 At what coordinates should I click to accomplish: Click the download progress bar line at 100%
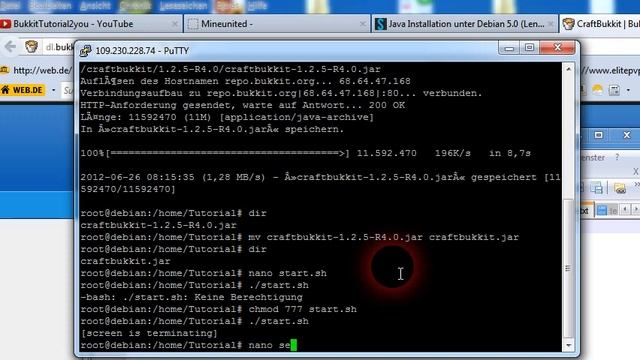[x=305, y=153]
